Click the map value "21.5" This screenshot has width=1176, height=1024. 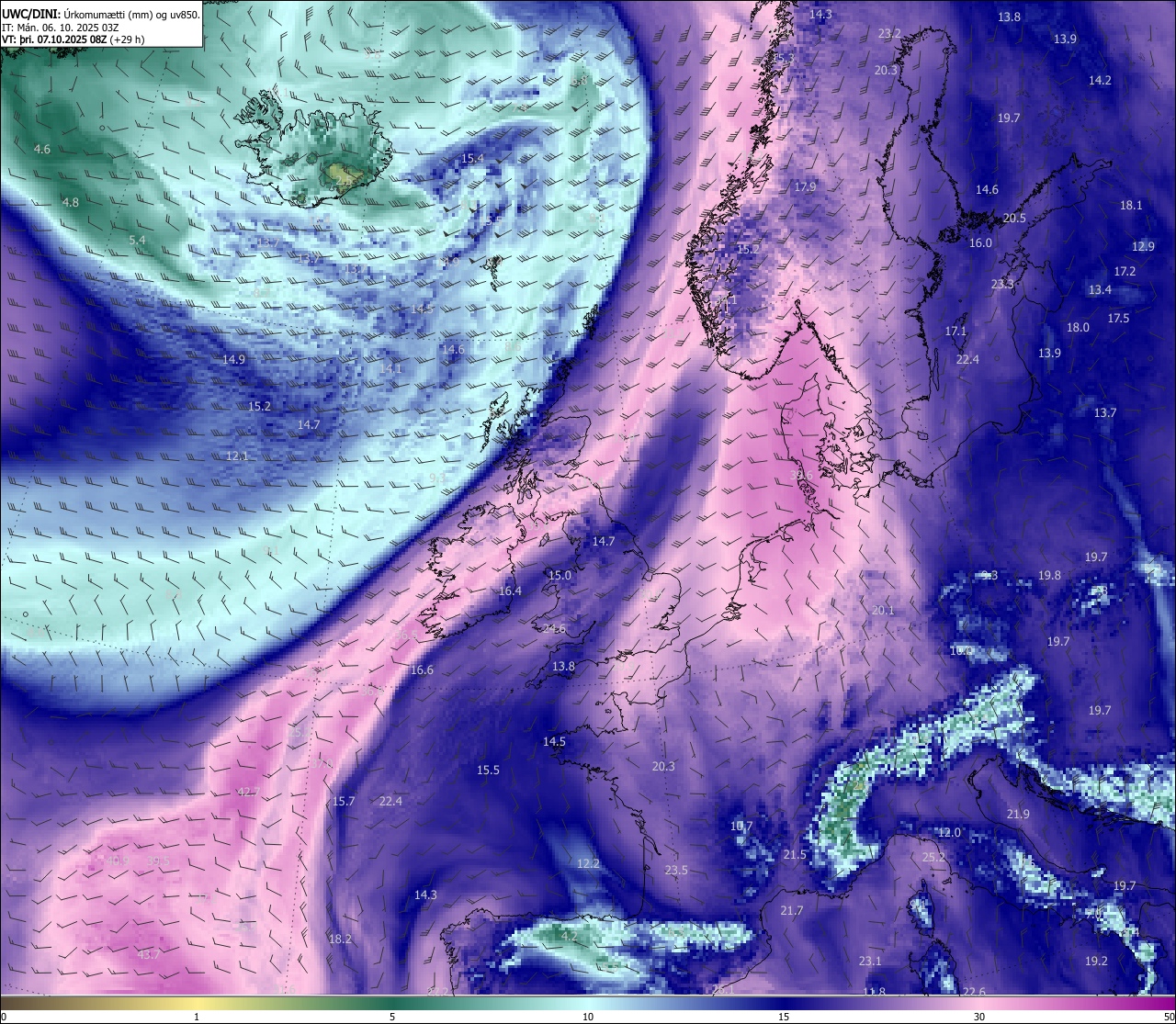[x=795, y=854]
